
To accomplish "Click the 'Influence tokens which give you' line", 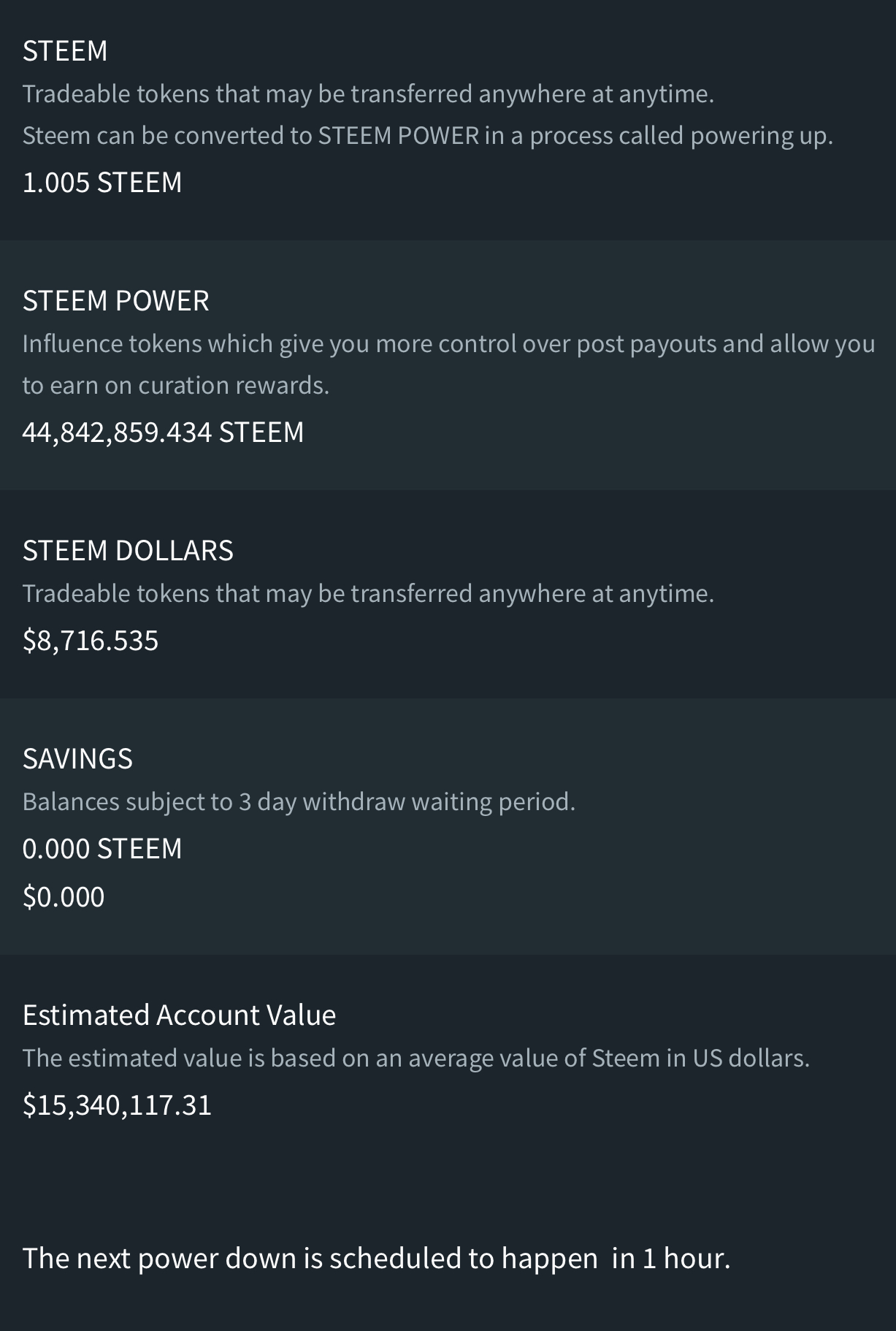I will click(x=448, y=344).
